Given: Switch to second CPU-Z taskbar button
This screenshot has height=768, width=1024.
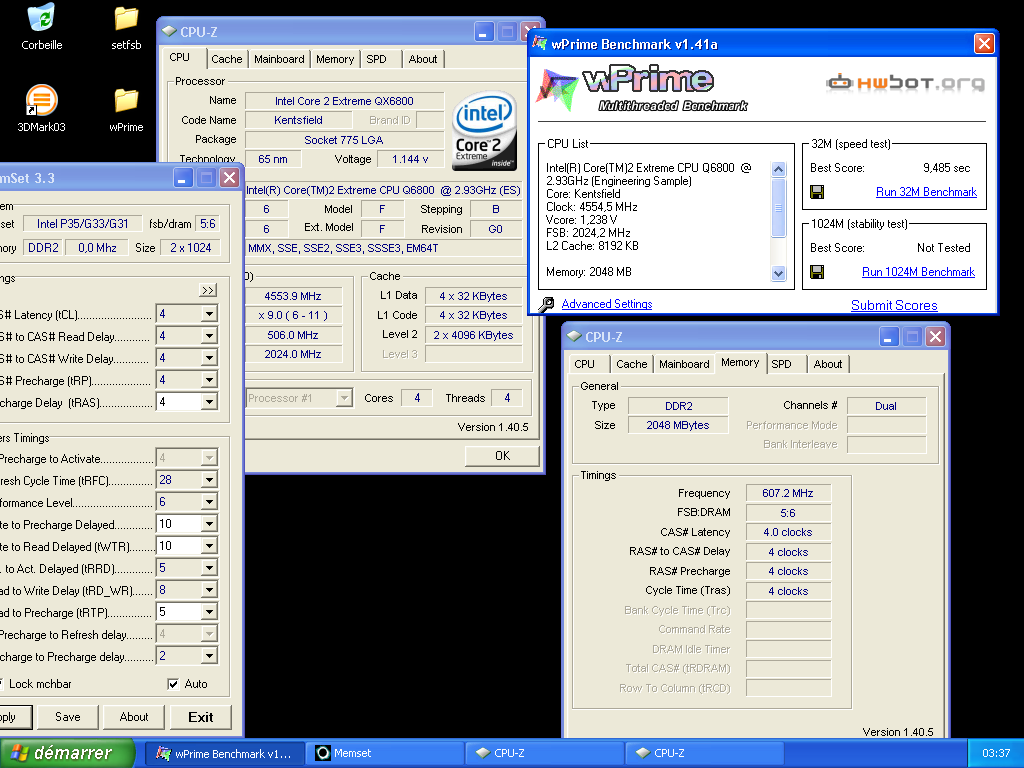Looking at the screenshot, I should (x=704, y=753).
